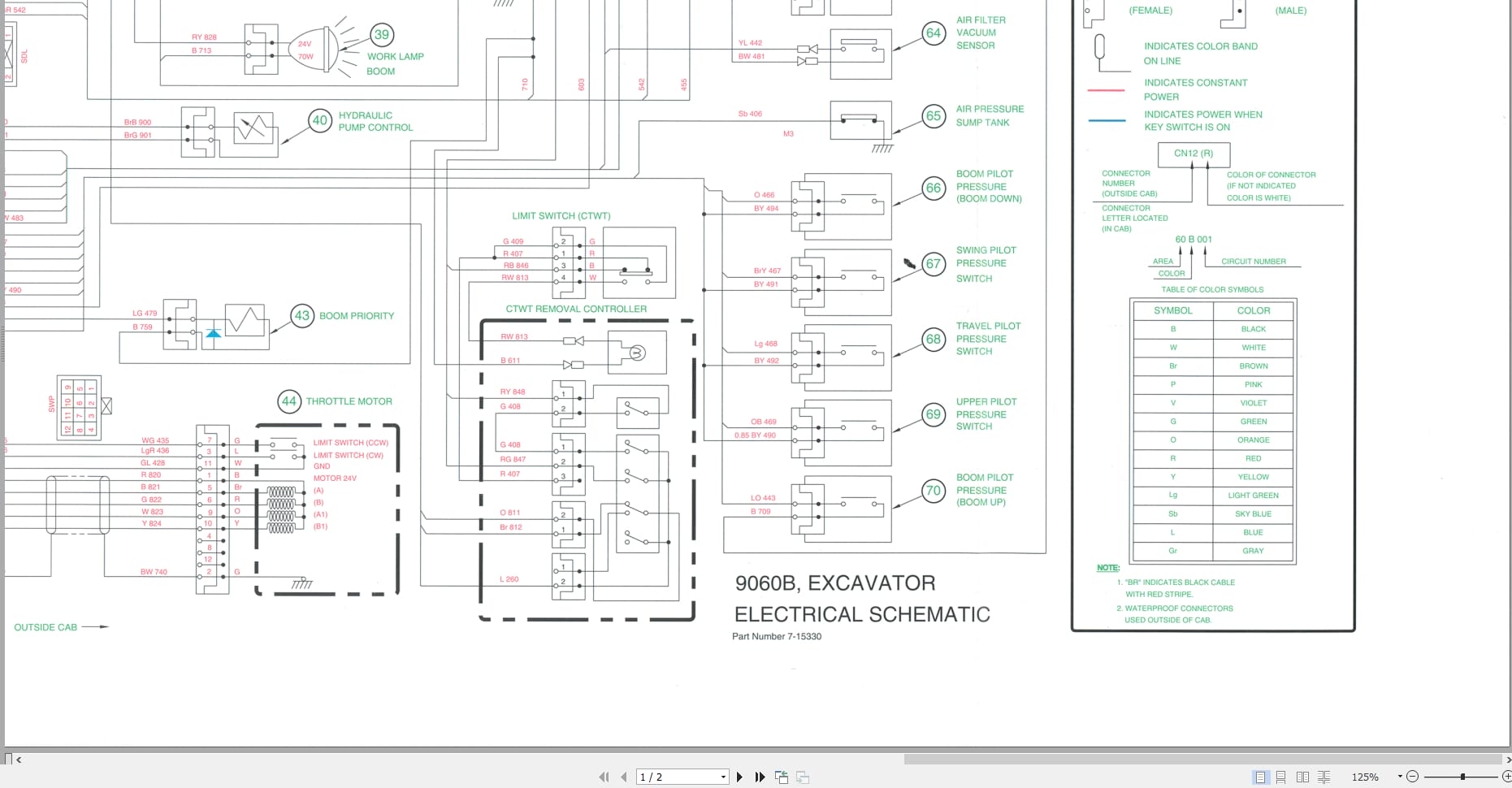Click the next view icon
Viewport: 1512px width, 788px height.
point(803,776)
